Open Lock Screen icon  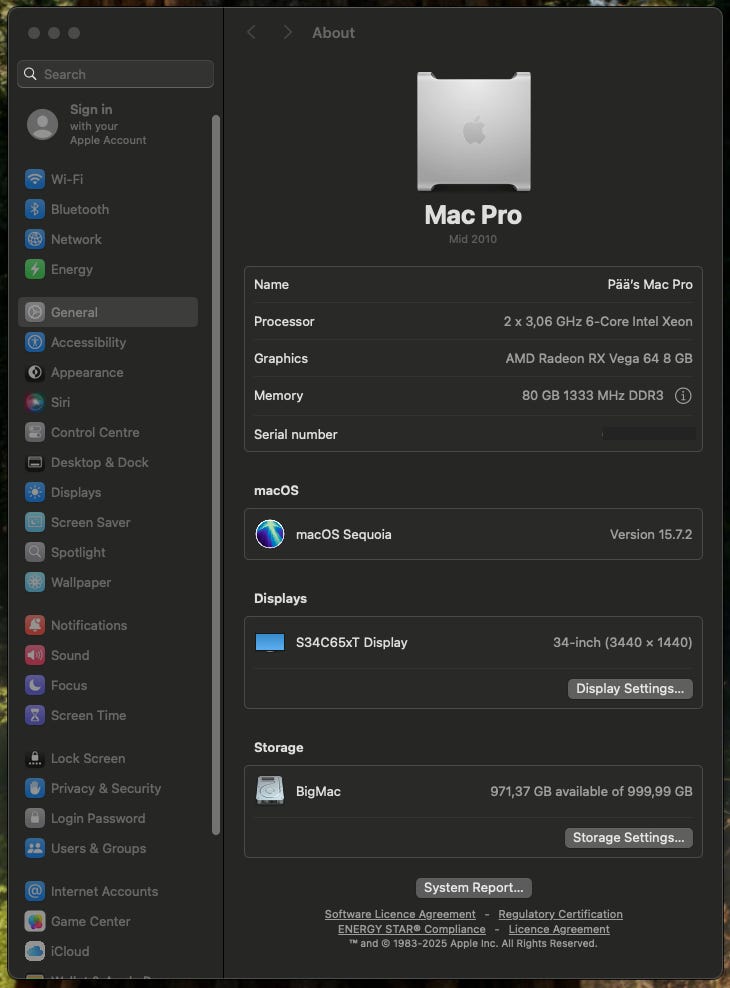(35, 759)
